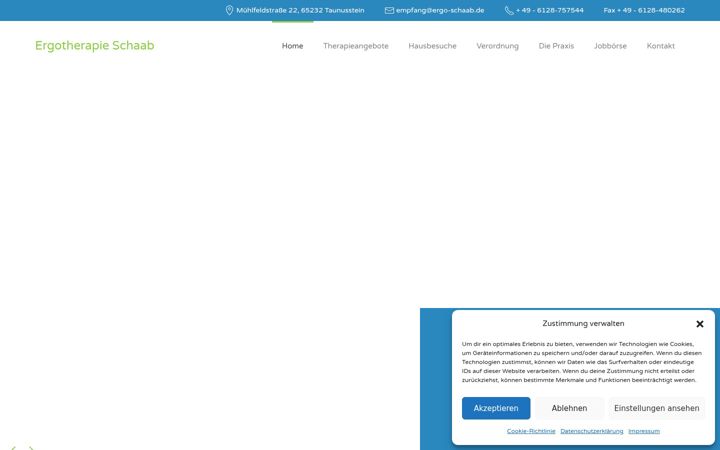Click the slider arrows at bottom left
720x450 pixels.
22,447
